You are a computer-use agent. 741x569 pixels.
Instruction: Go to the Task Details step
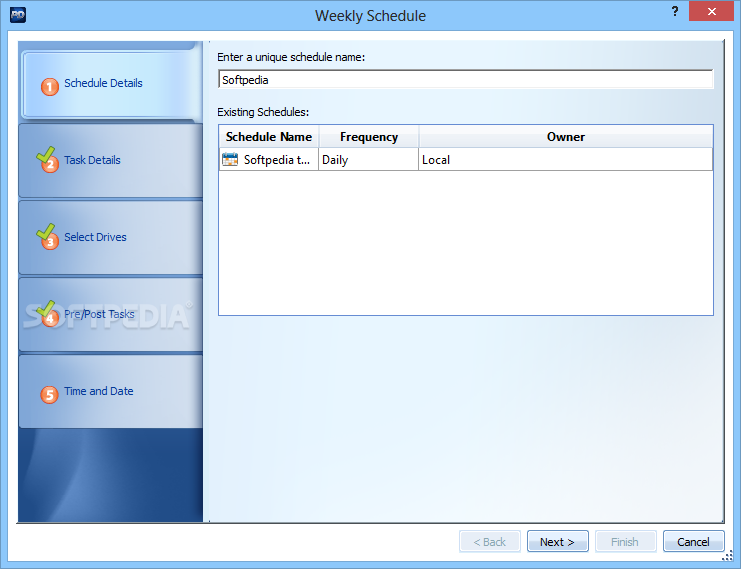pos(111,160)
